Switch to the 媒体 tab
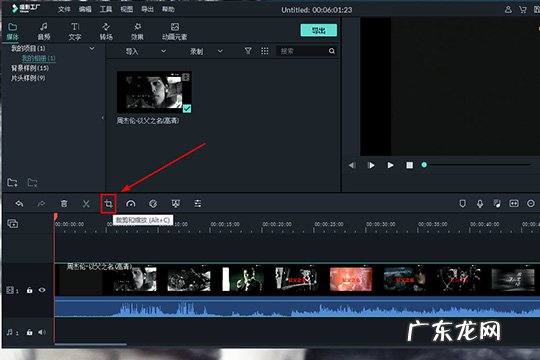 click(x=13, y=31)
